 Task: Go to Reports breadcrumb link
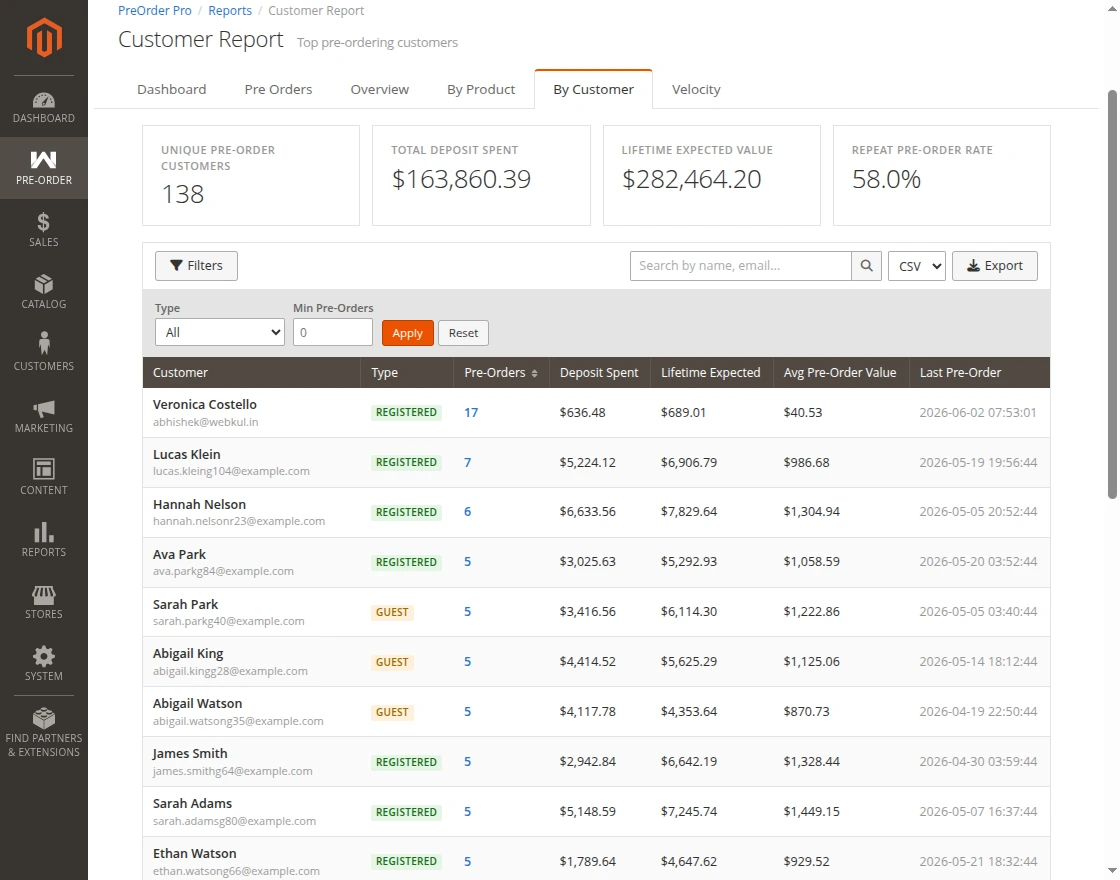(230, 11)
